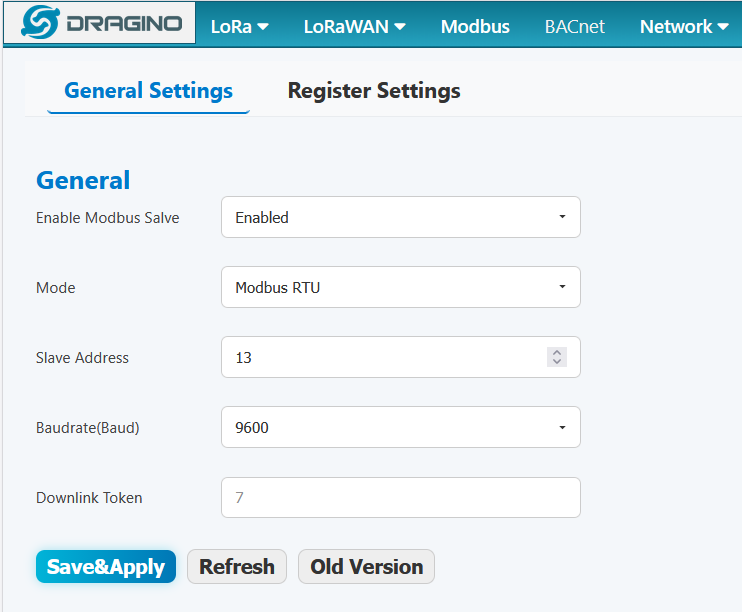The height and width of the screenshot is (612, 742).
Task: Go to the Modbus menu item
Action: 475,27
